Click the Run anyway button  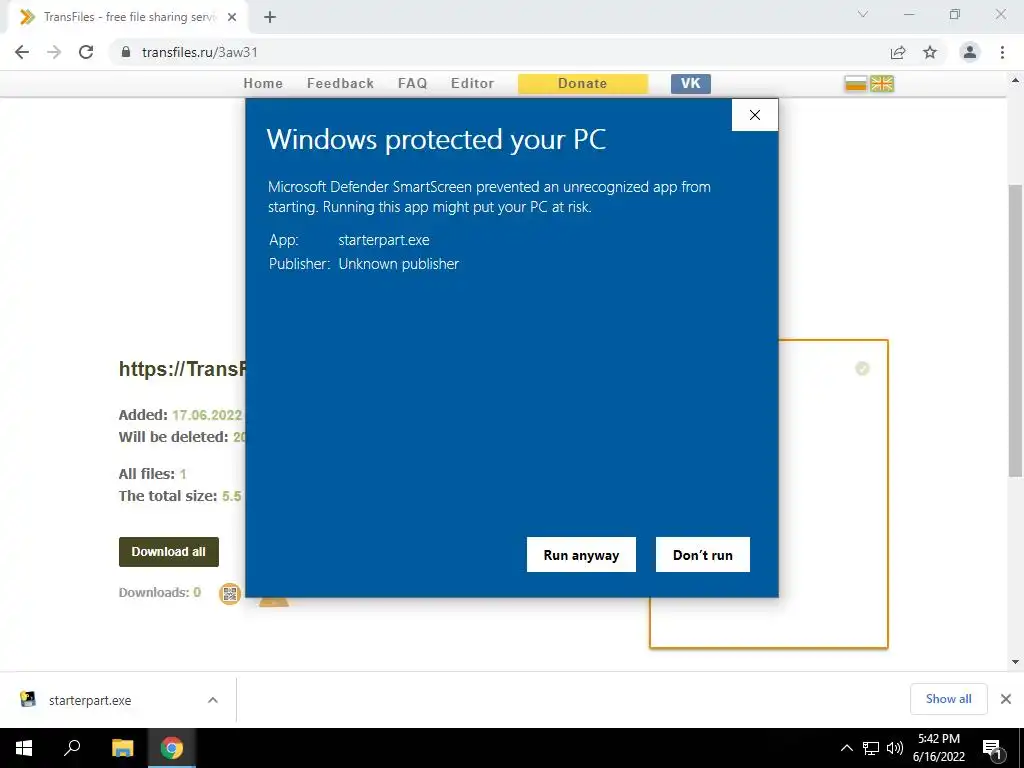click(581, 554)
